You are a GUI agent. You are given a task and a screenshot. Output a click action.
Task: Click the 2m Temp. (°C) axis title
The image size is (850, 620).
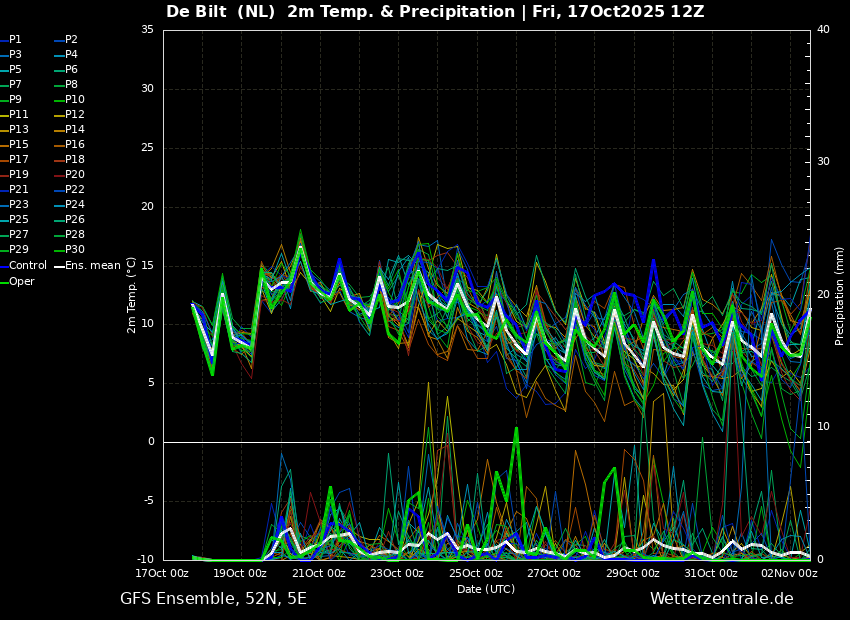pos(131,295)
